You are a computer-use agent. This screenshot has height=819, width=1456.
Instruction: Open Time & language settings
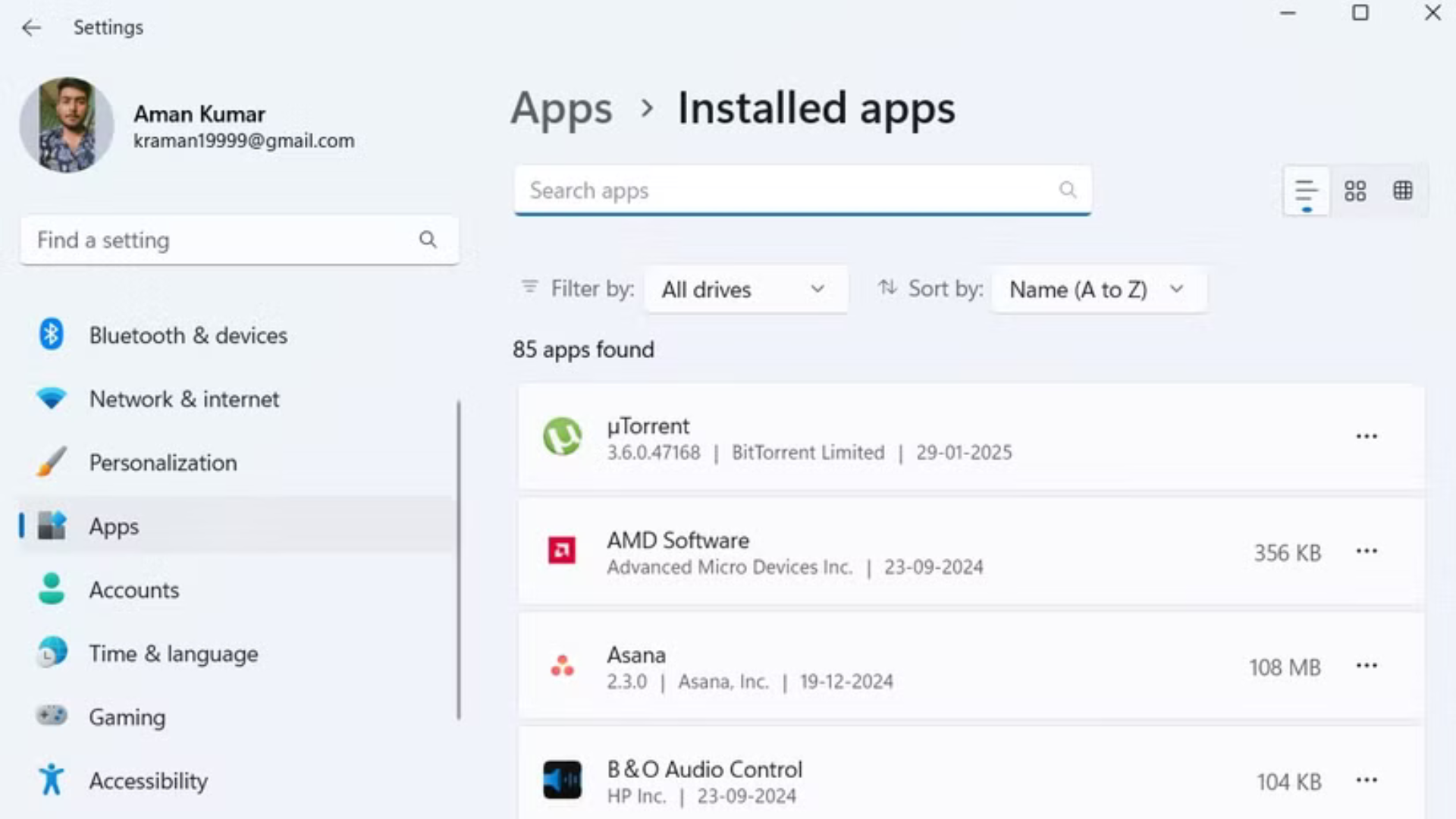[x=173, y=653]
